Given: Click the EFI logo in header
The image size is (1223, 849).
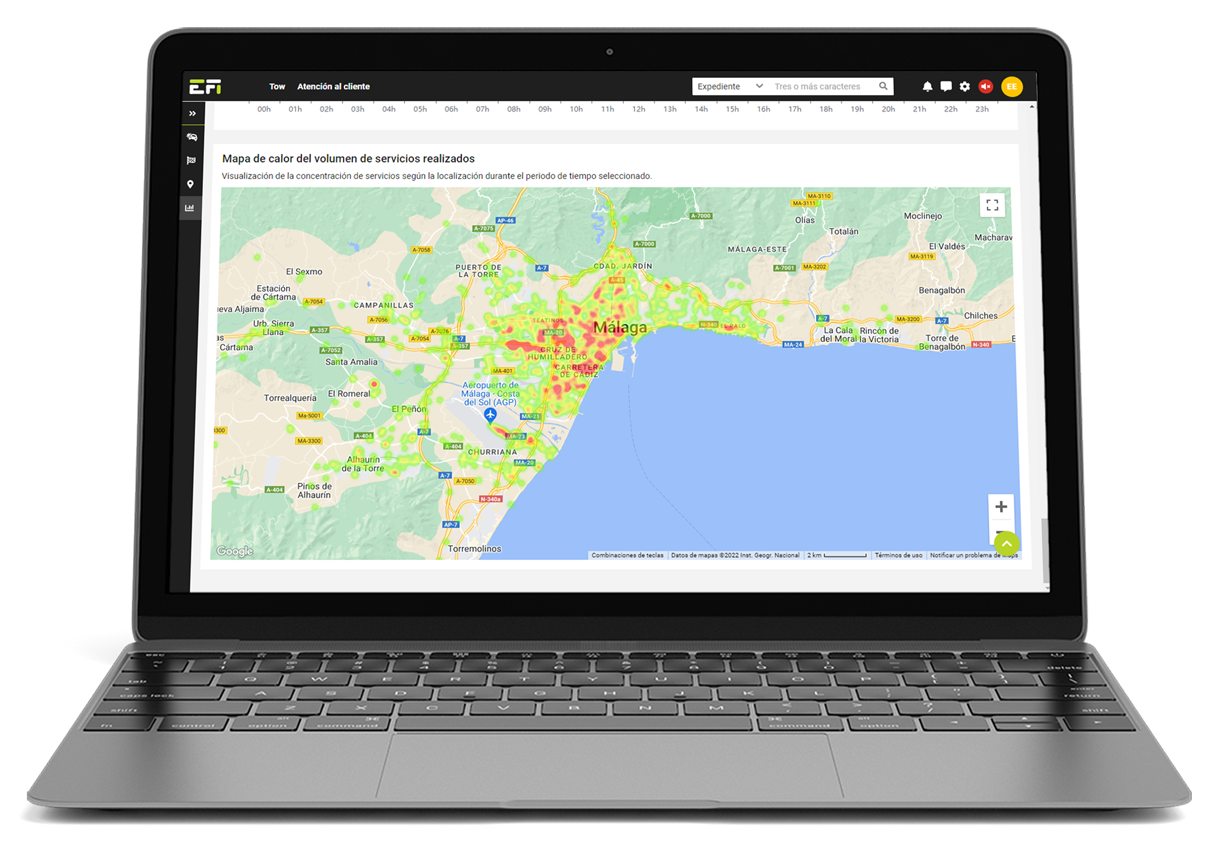Looking at the screenshot, I should point(205,87).
